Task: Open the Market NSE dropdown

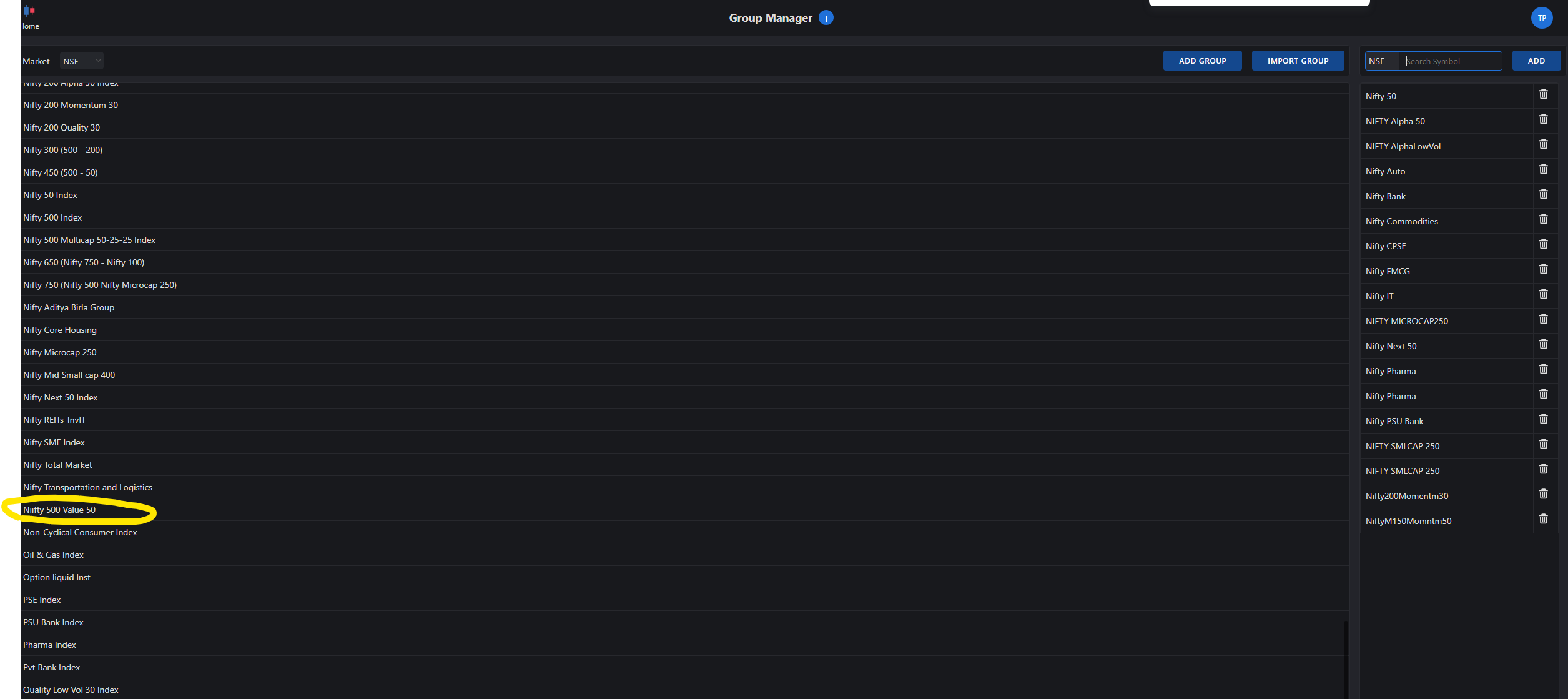Action: 82,61
